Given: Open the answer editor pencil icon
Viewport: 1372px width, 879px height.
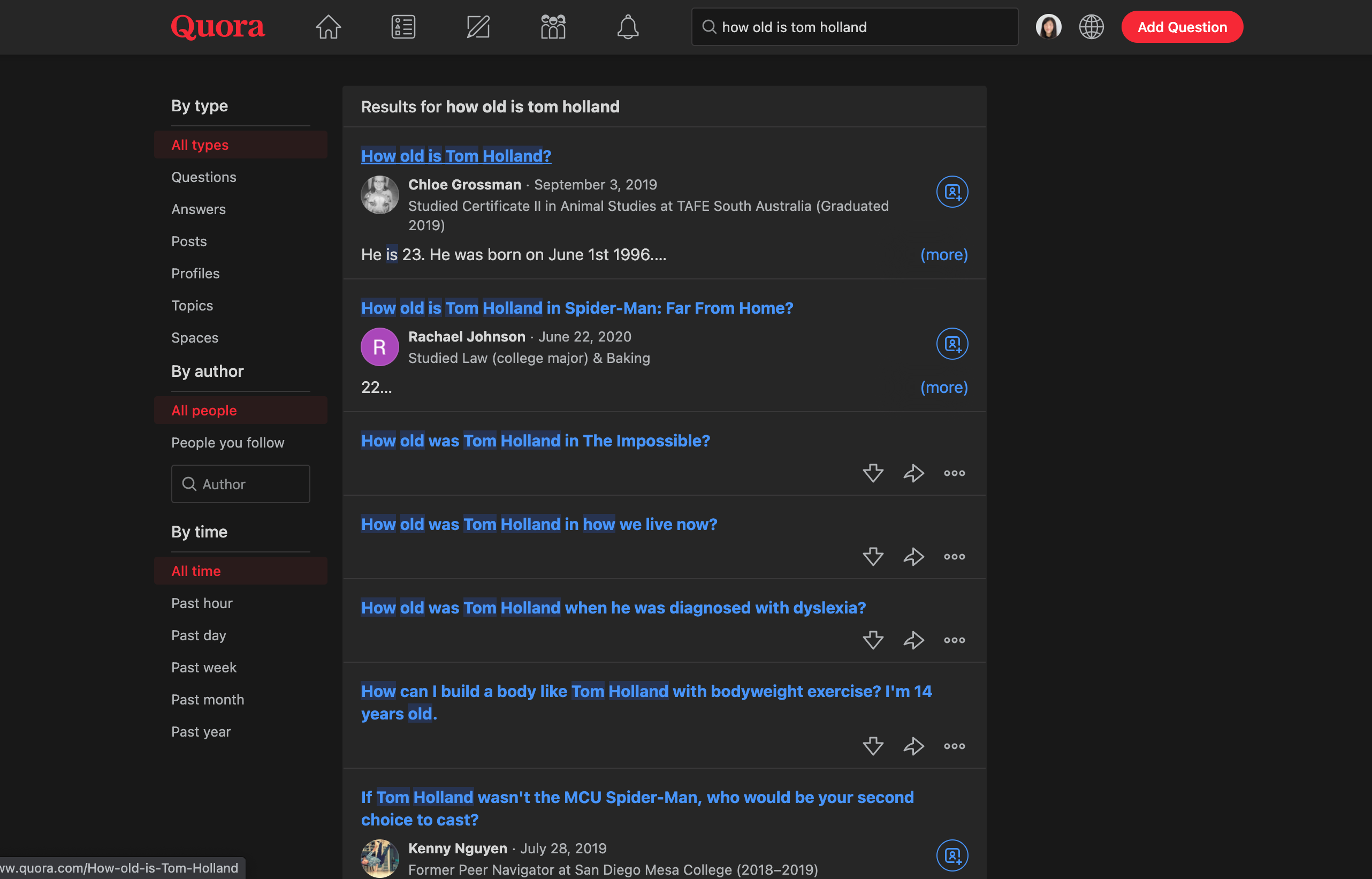Looking at the screenshot, I should [478, 26].
